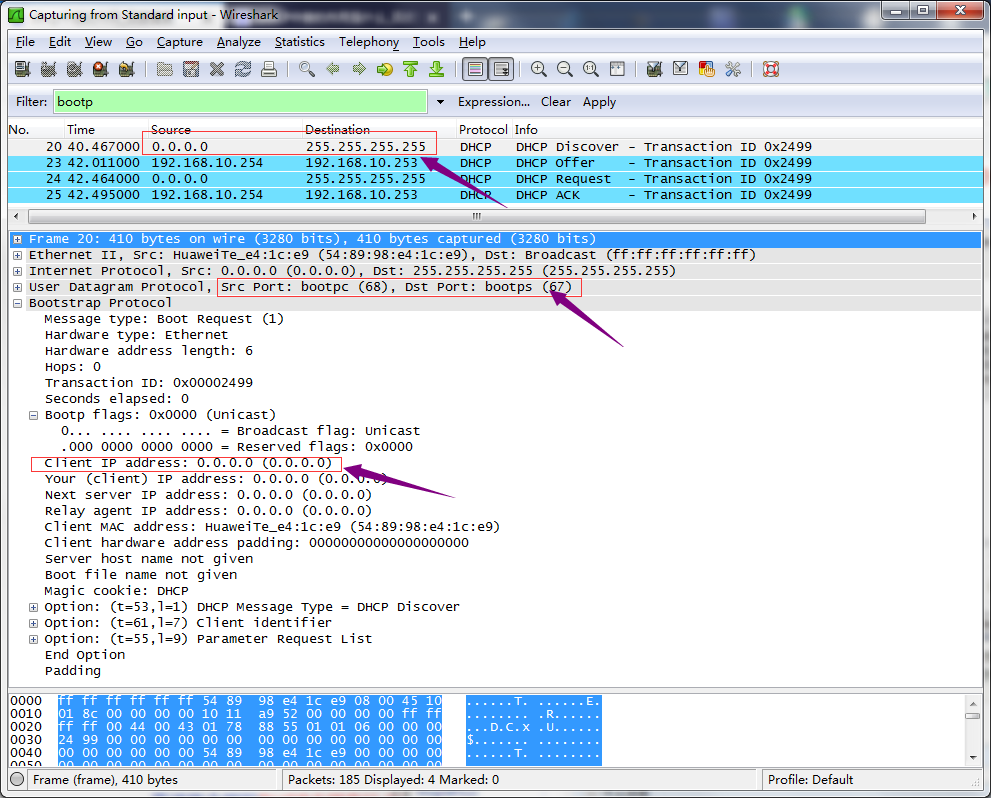Go forward in packet history arrow
Screen dimensions: 991x798
coord(359,69)
